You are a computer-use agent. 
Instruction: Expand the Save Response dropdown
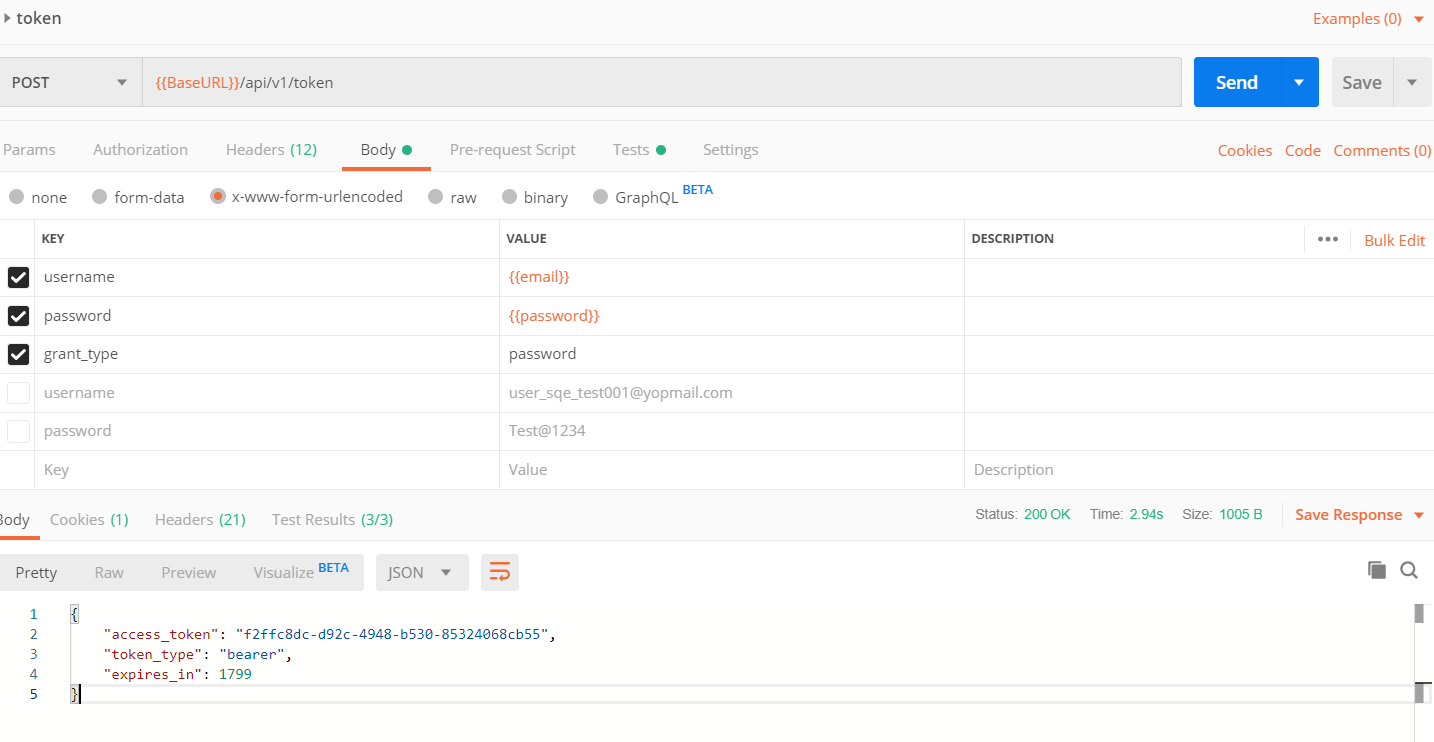[x=1418, y=515]
